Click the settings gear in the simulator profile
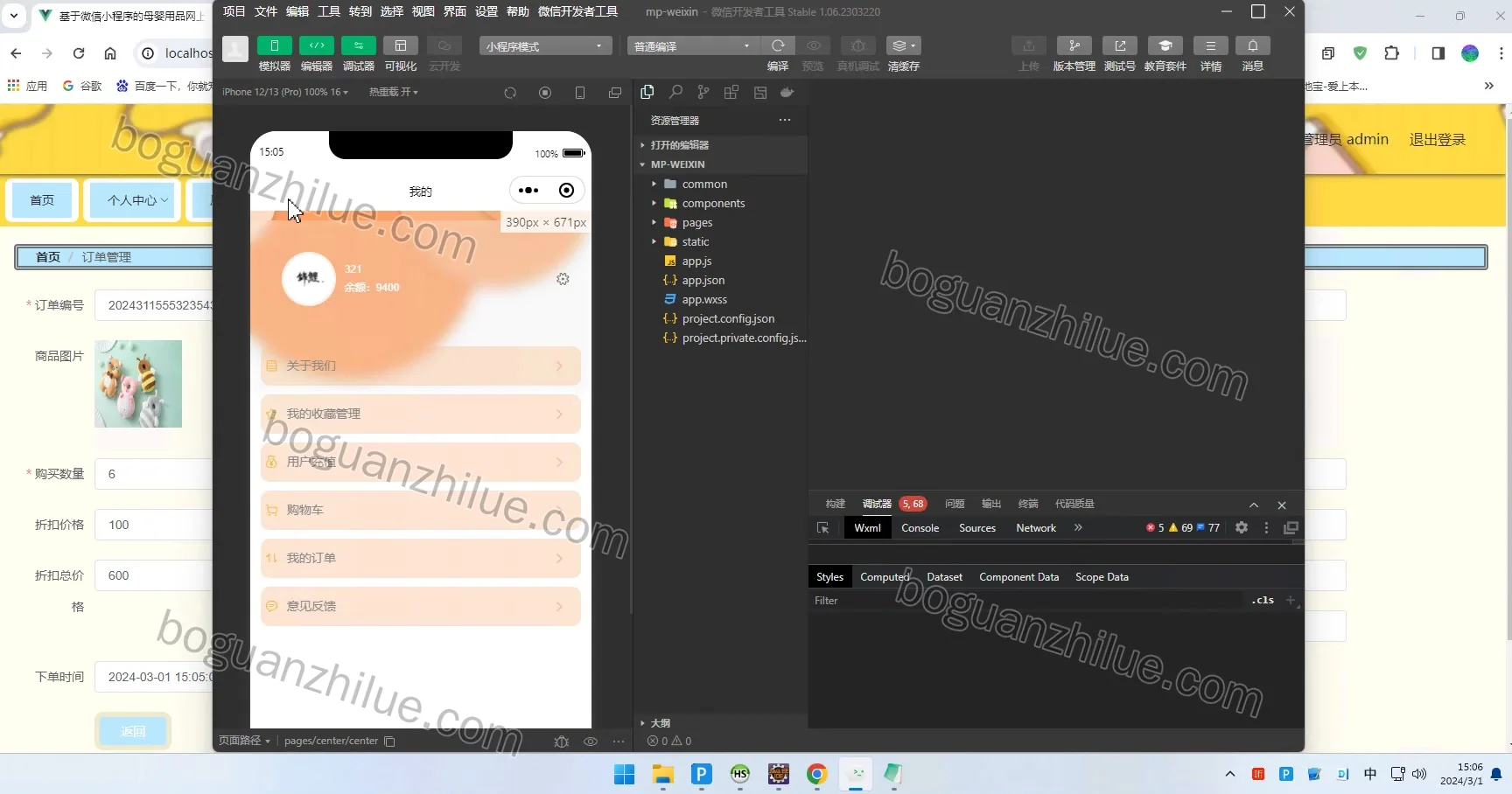1512x794 pixels. tap(563, 279)
